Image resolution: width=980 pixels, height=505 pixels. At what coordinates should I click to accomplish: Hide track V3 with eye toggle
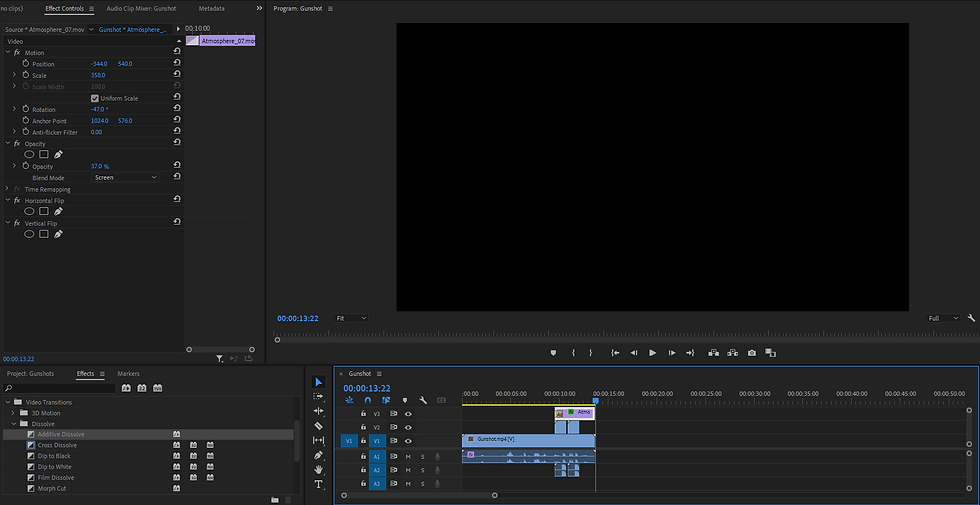coord(408,413)
